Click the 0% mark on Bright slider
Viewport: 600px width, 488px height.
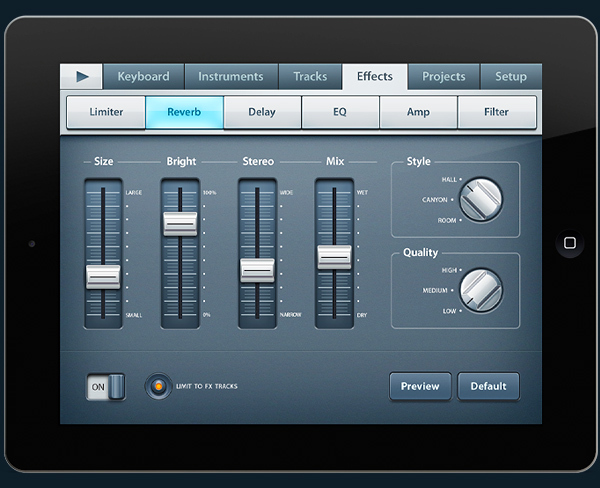click(207, 315)
